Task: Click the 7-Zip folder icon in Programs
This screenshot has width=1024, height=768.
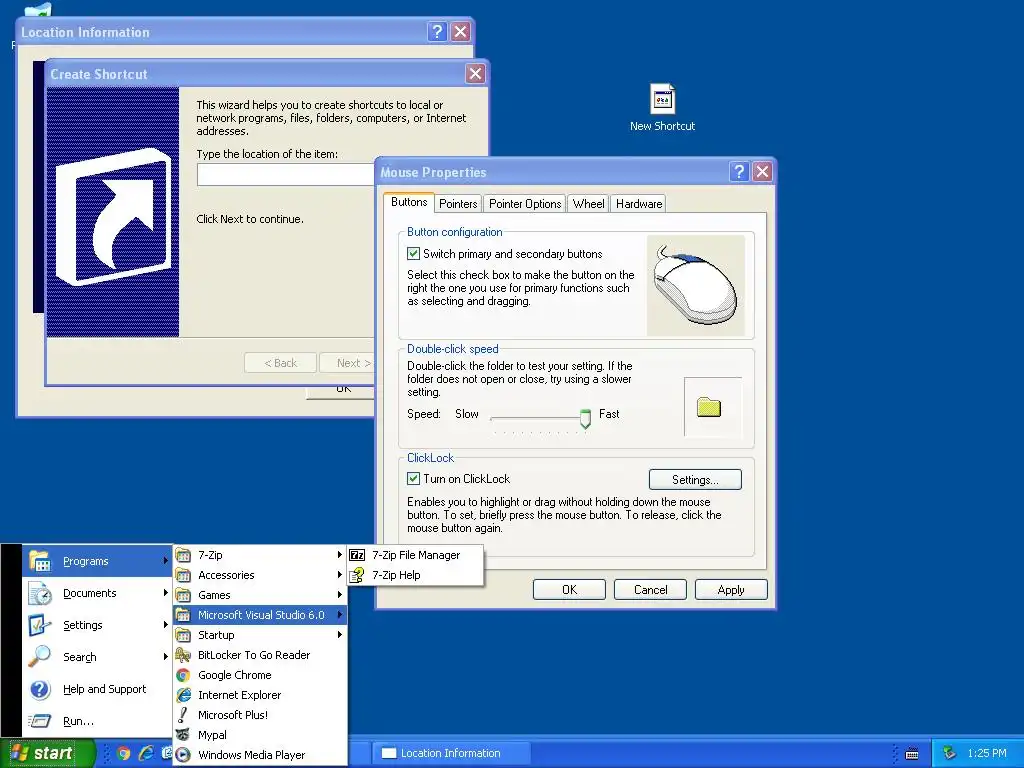Action: [184, 555]
